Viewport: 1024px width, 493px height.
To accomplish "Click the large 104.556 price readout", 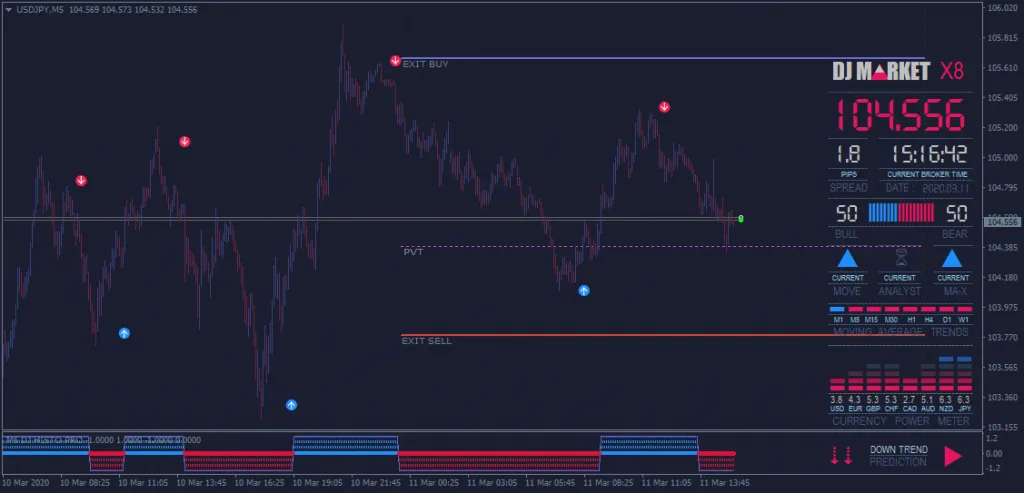I will (901, 116).
